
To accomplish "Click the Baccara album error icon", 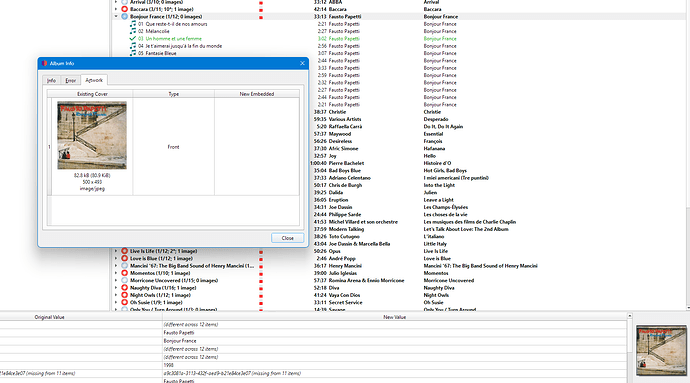I will pyautogui.click(x=125, y=9).
